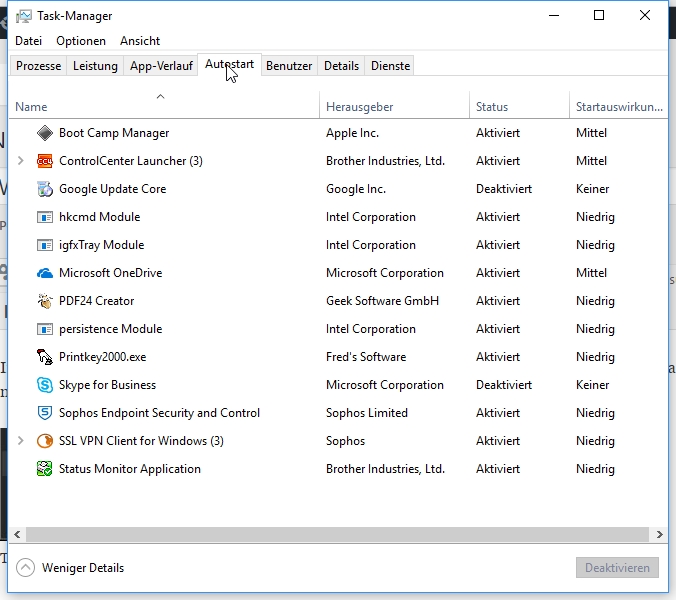
Task: Click the Status Monitor Application icon
Action: tap(45, 469)
